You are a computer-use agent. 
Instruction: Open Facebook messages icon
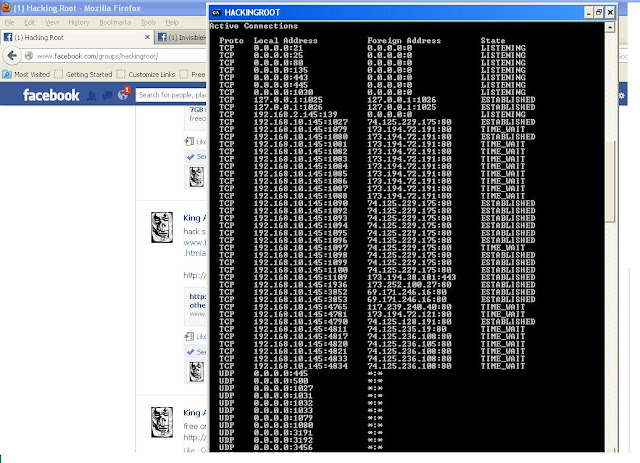[x=107, y=96]
